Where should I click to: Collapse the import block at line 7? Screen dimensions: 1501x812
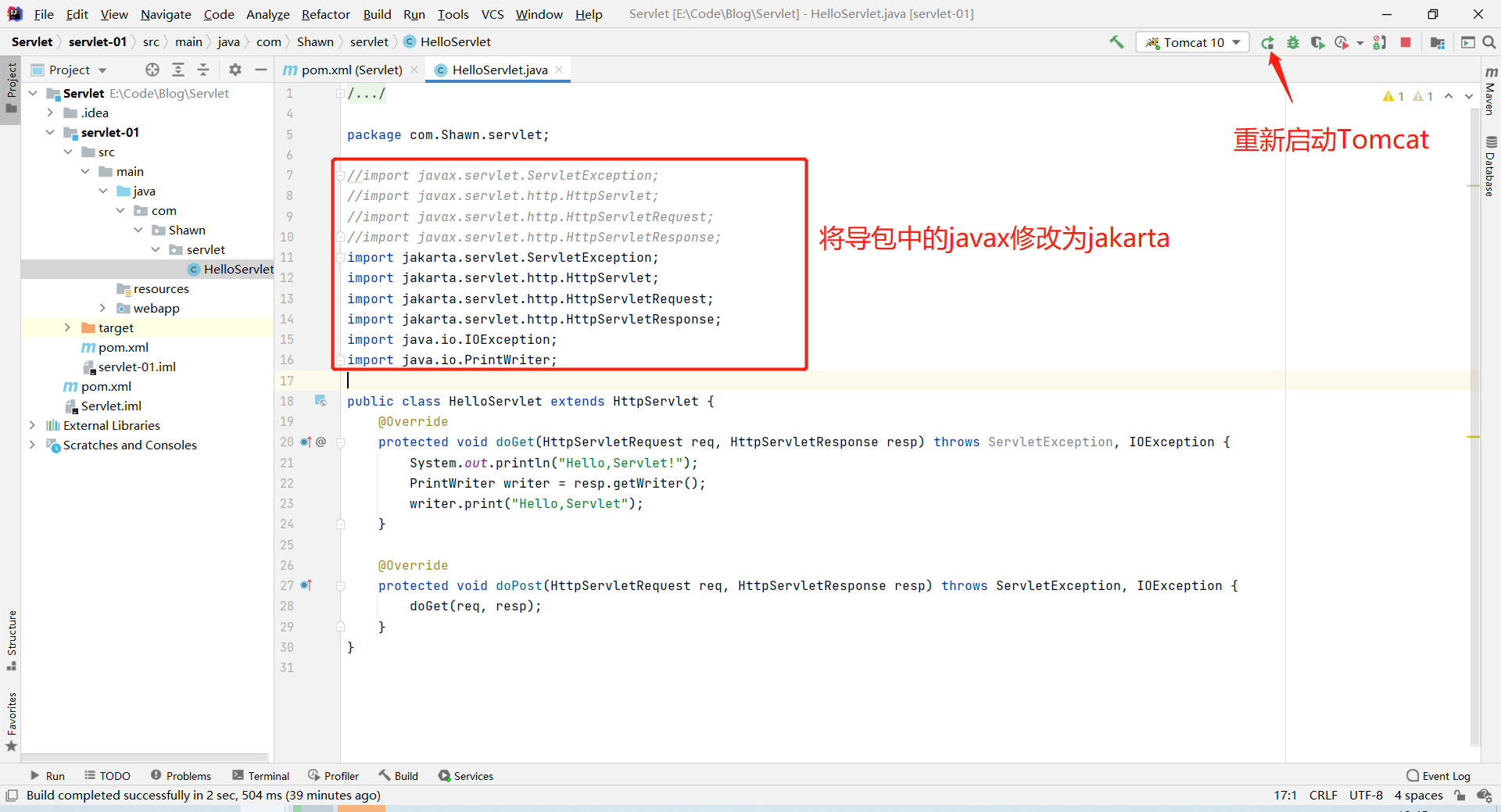(x=341, y=175)
